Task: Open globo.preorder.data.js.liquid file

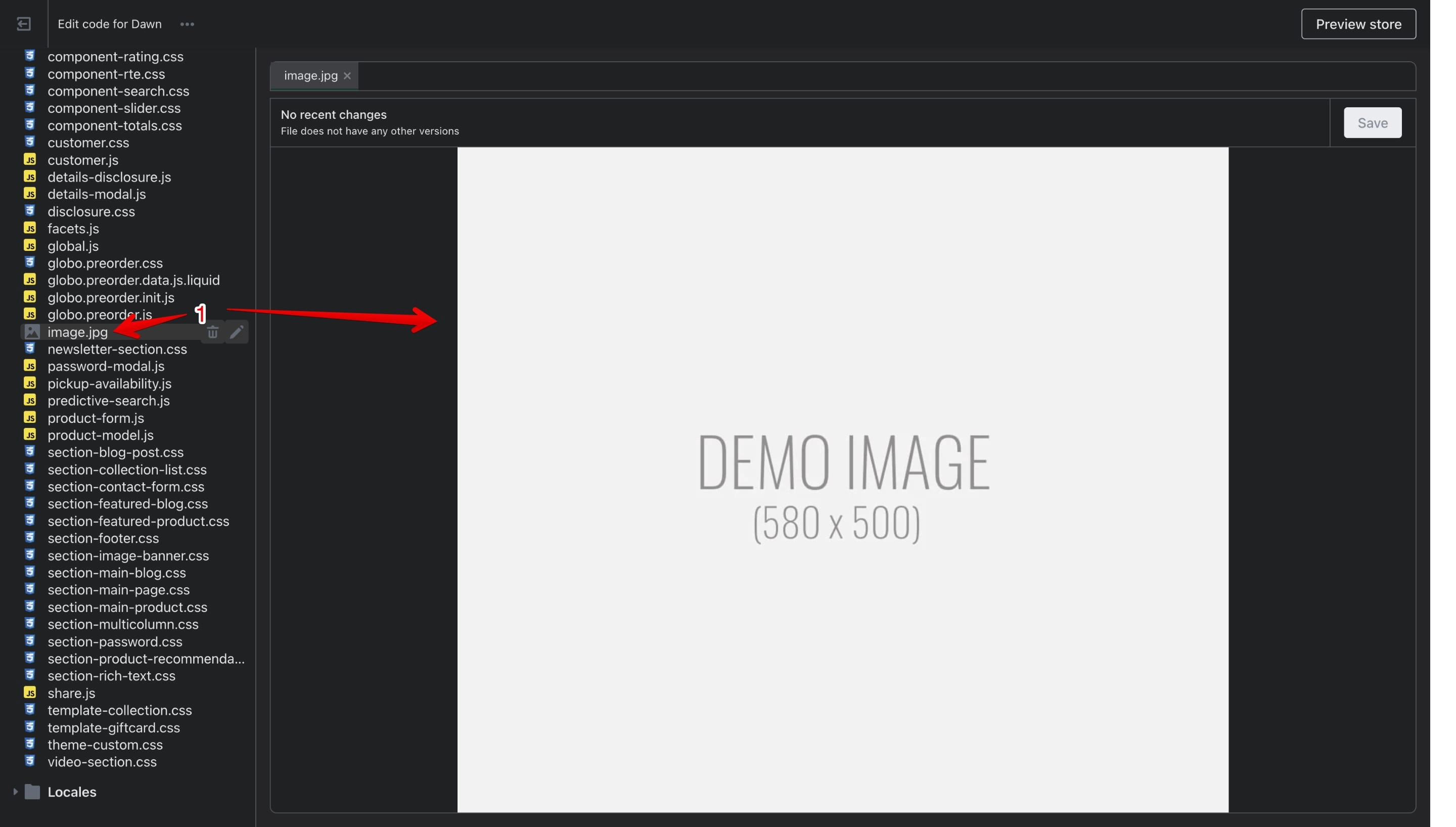Action: point(133,280)
